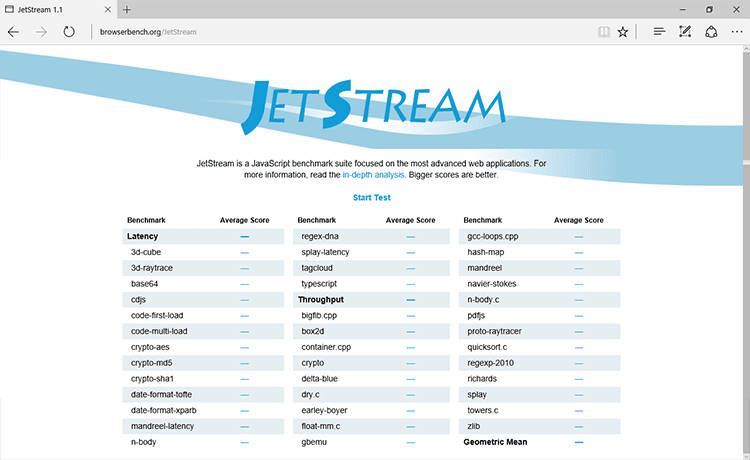Open a new tab with plus button
The image size is (750, 460).
coord(127,10)
